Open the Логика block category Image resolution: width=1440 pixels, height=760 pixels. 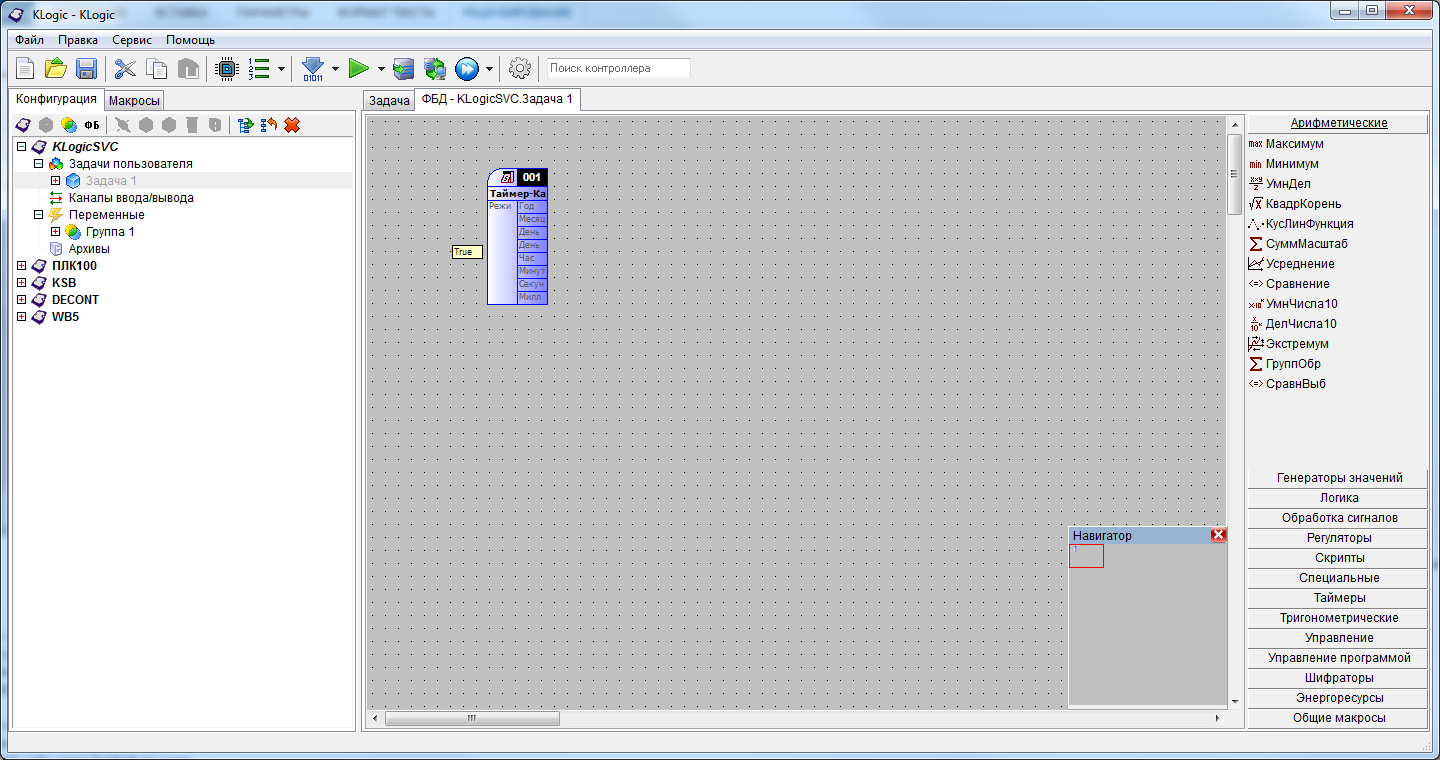1338,498
